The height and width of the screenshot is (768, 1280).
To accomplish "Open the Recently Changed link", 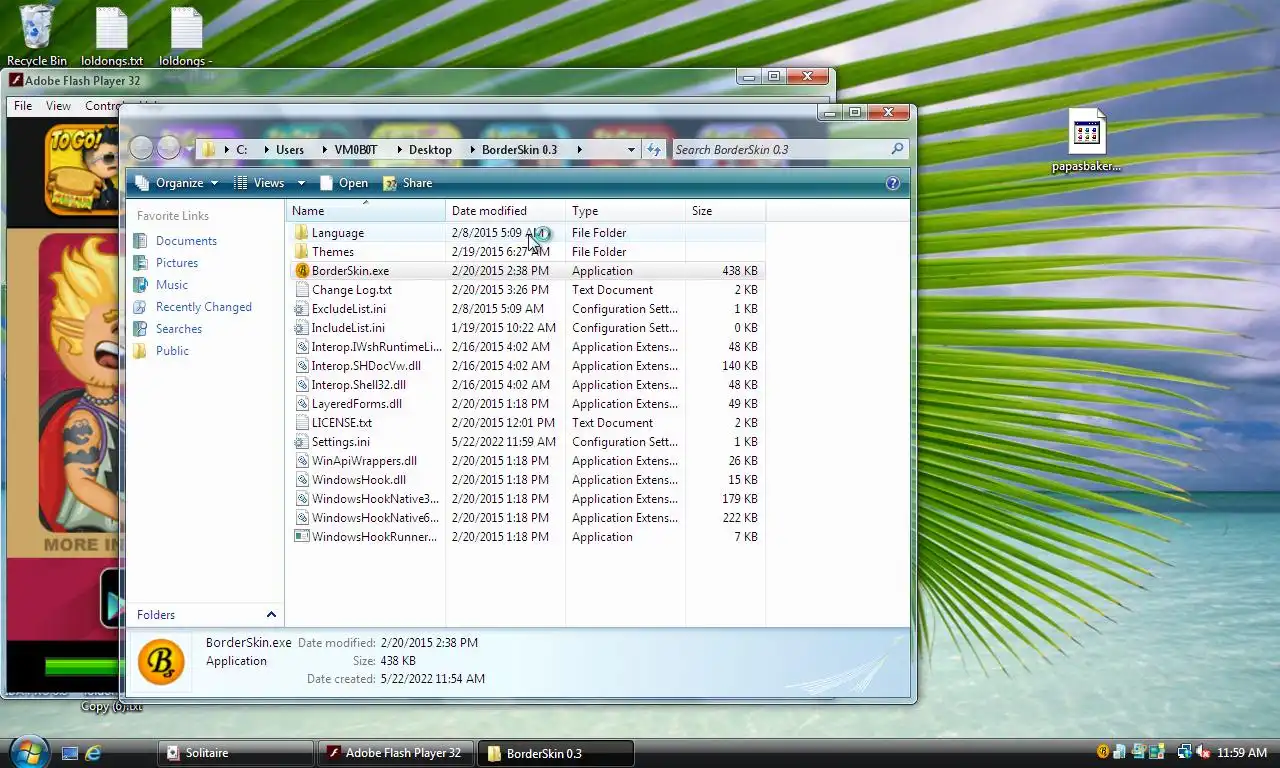I will pos(203,307).
